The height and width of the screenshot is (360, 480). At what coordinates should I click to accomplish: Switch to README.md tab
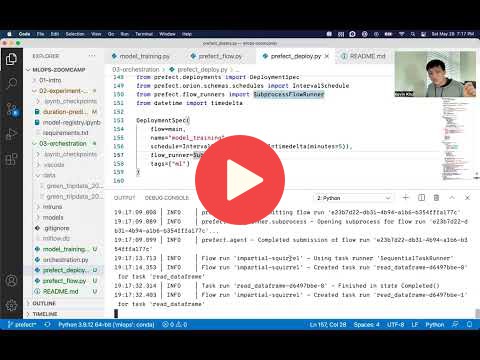363,56
